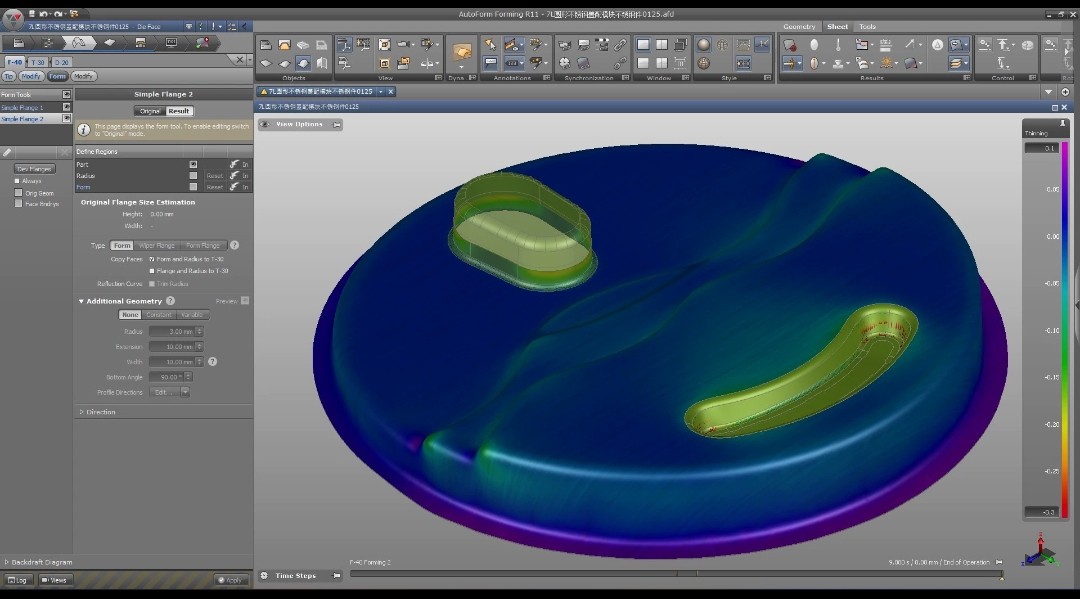Toggle Form and Radius to T-30 checkbox
Image resolution: width=1080 pixels, height=599 pixels.
pyautogui.click(x=152, y=260)
